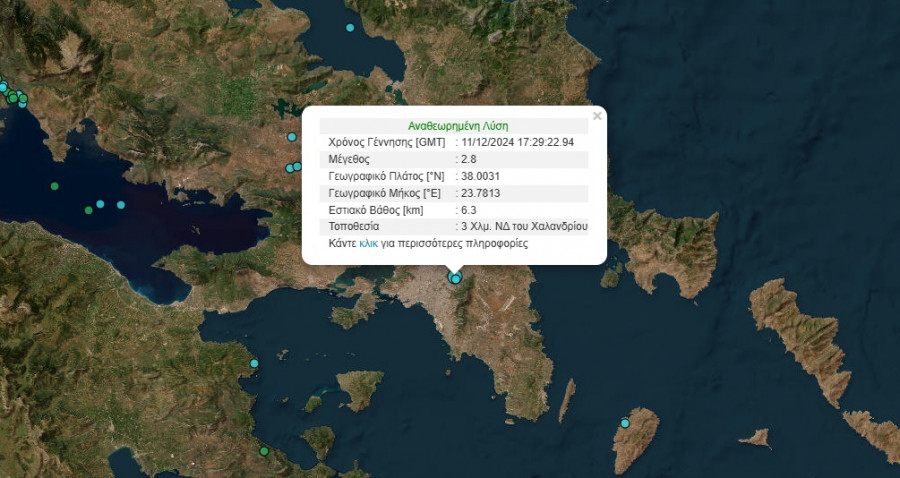Select the Χρόνος Γέννησης [GMT] timestamp row

tap(453, 142)
